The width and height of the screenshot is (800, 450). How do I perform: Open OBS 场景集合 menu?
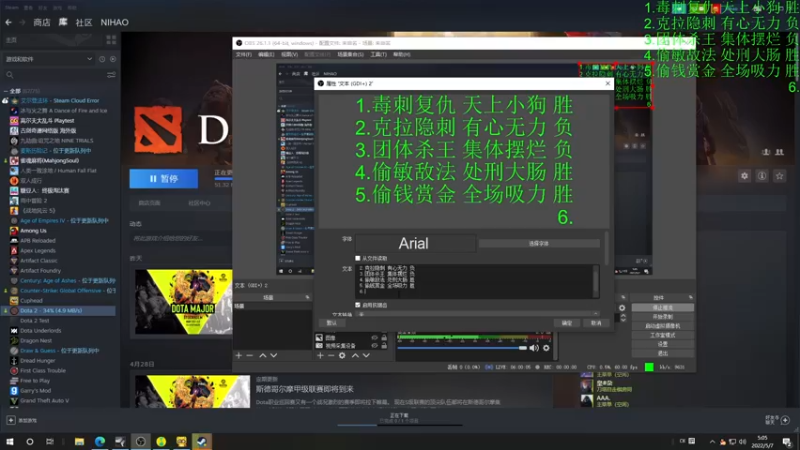click(350, 55)
